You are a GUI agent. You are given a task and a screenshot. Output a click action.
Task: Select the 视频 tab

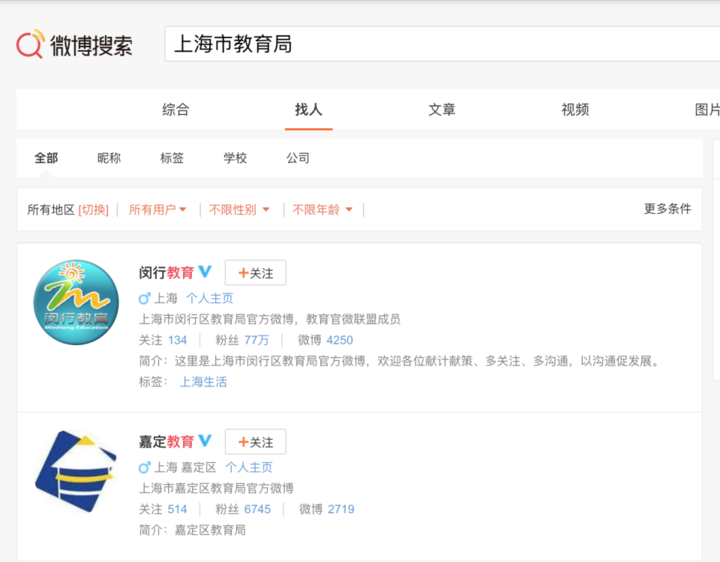point(575,110)
